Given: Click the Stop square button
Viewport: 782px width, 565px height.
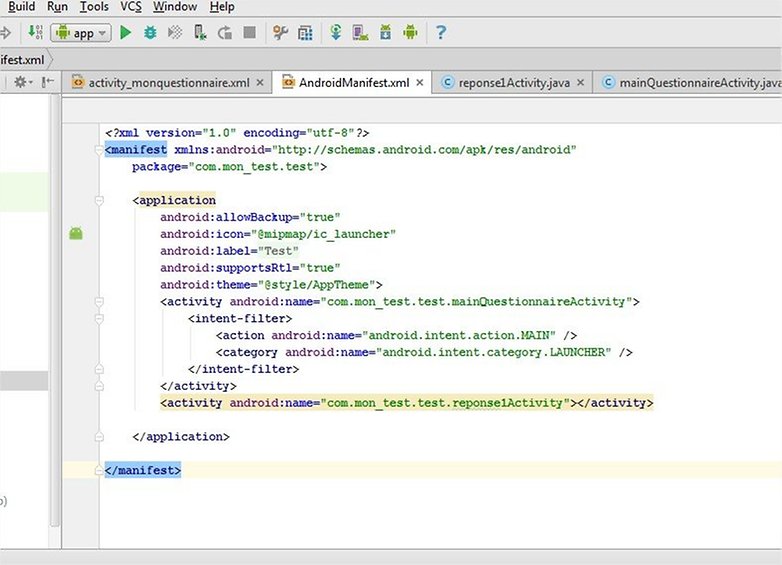Looking at the screenshot, I should (249, 33).
